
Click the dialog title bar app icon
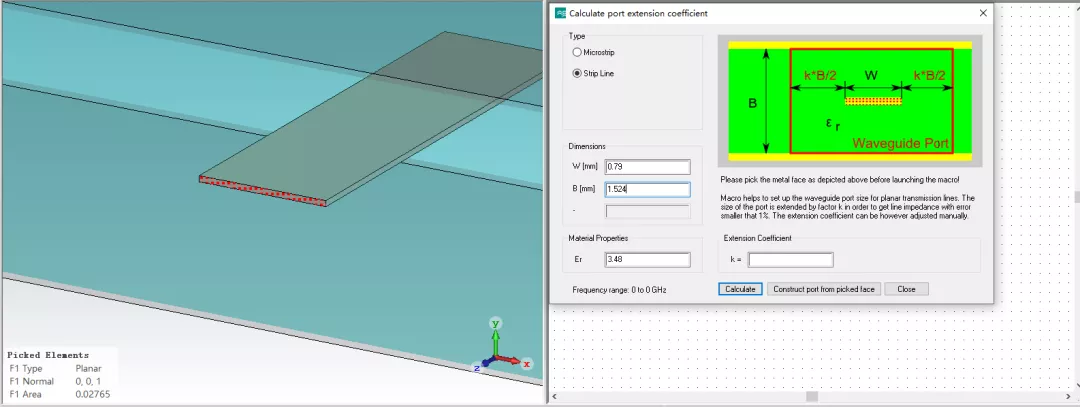pos(561,13)
